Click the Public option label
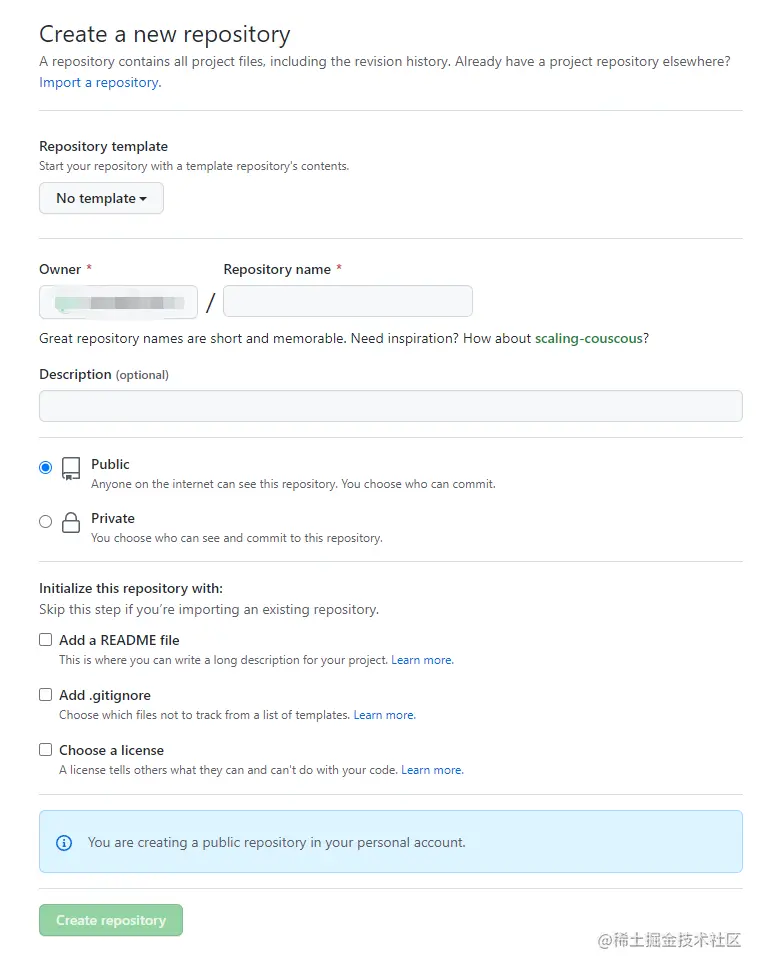Viewport: 766px width, 974px height. [x=110, y=464]
